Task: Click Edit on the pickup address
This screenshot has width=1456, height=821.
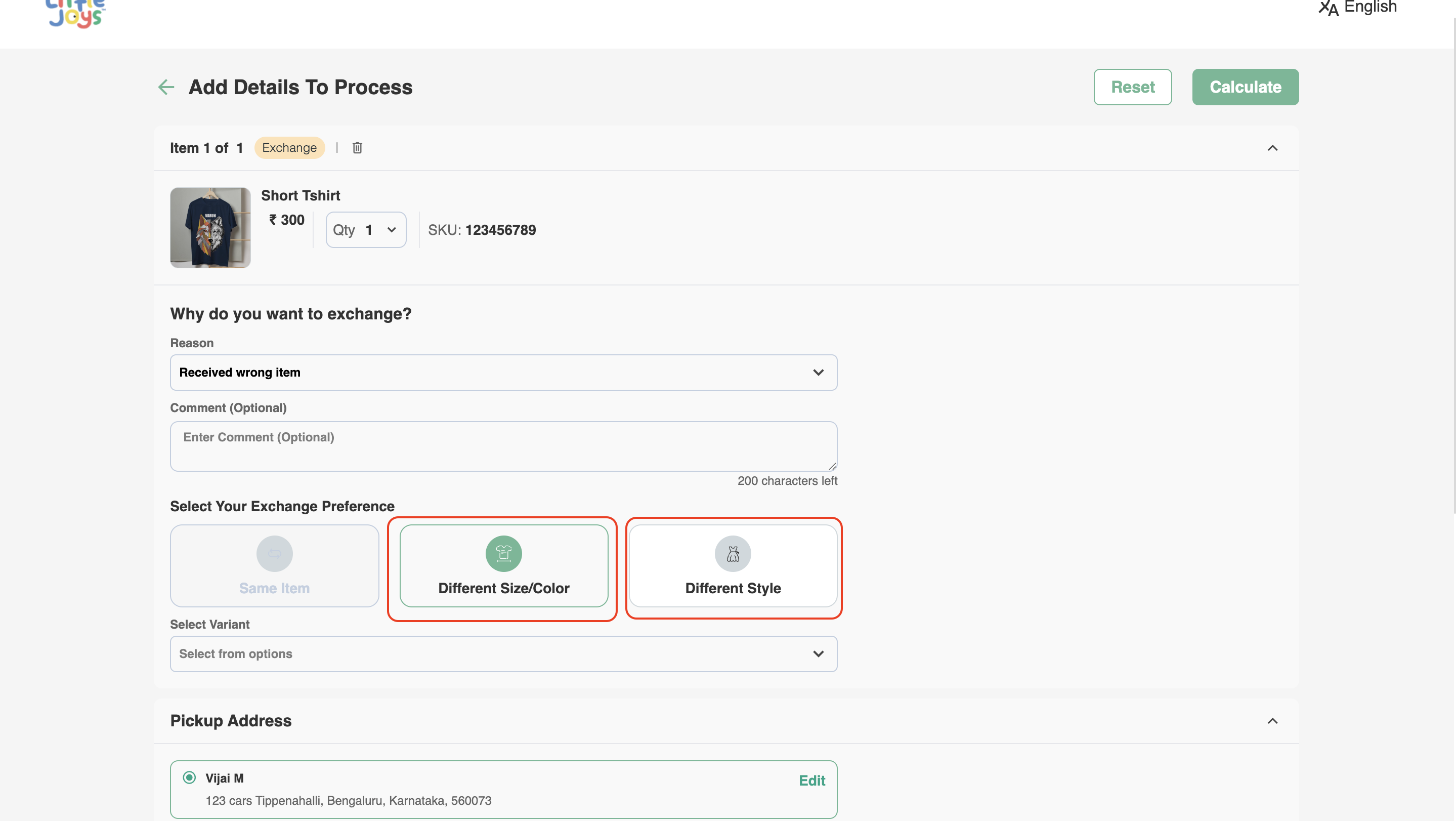Action: tap(811, 781)
